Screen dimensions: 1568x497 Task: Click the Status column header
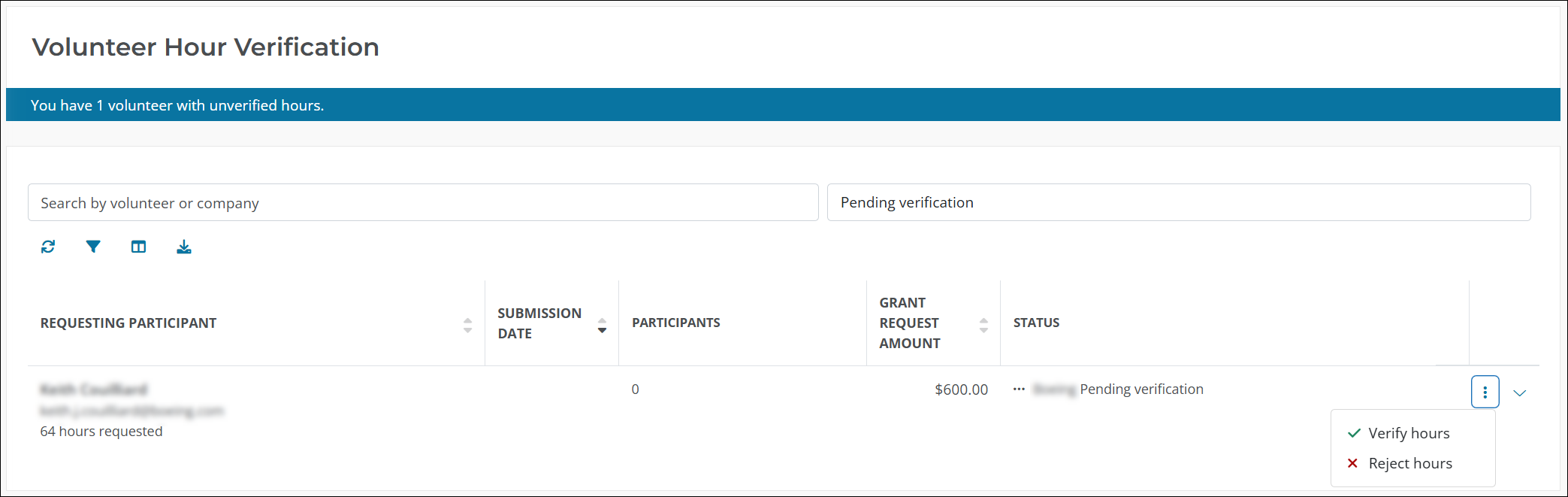[1036, 323]
